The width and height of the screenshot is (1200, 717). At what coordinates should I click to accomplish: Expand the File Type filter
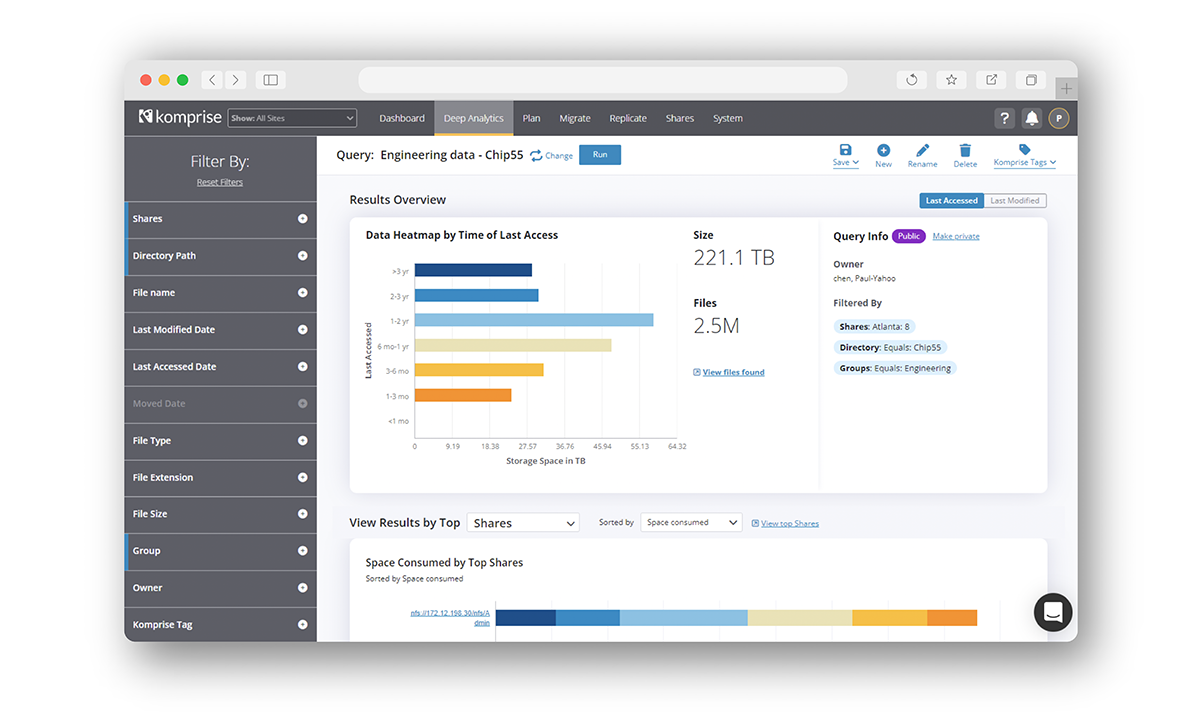tap(302, 441)
